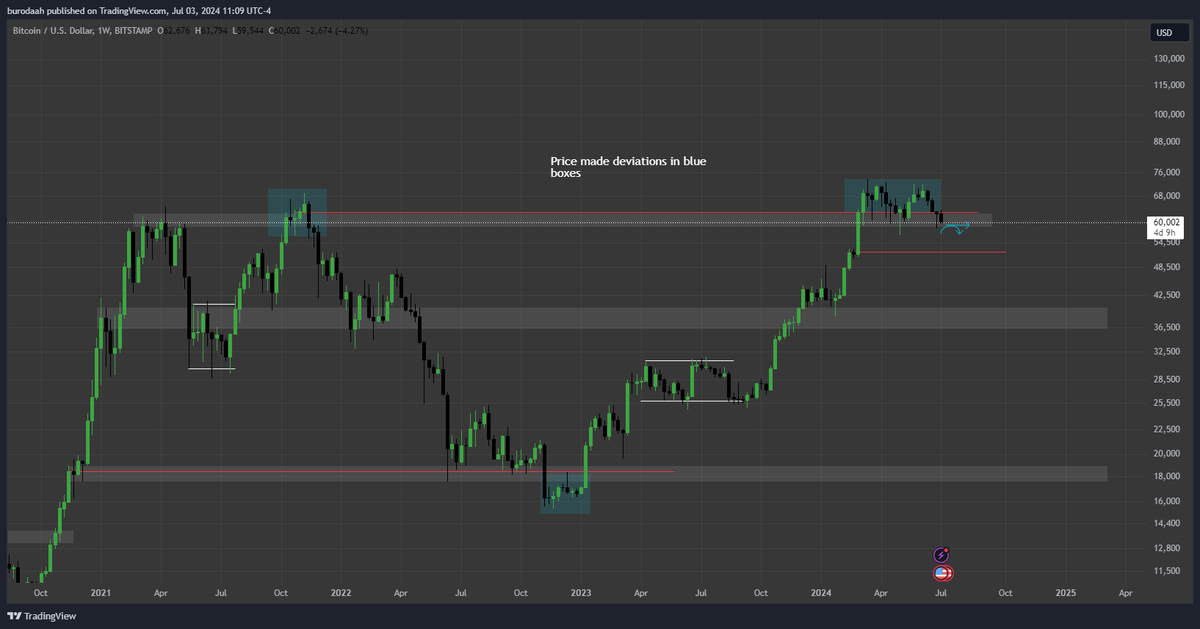Image resolution: width=1200 pixels, height=629 pixels.
Task: Click the 22,500 price axis label
Action: [x=1166, y=429]
